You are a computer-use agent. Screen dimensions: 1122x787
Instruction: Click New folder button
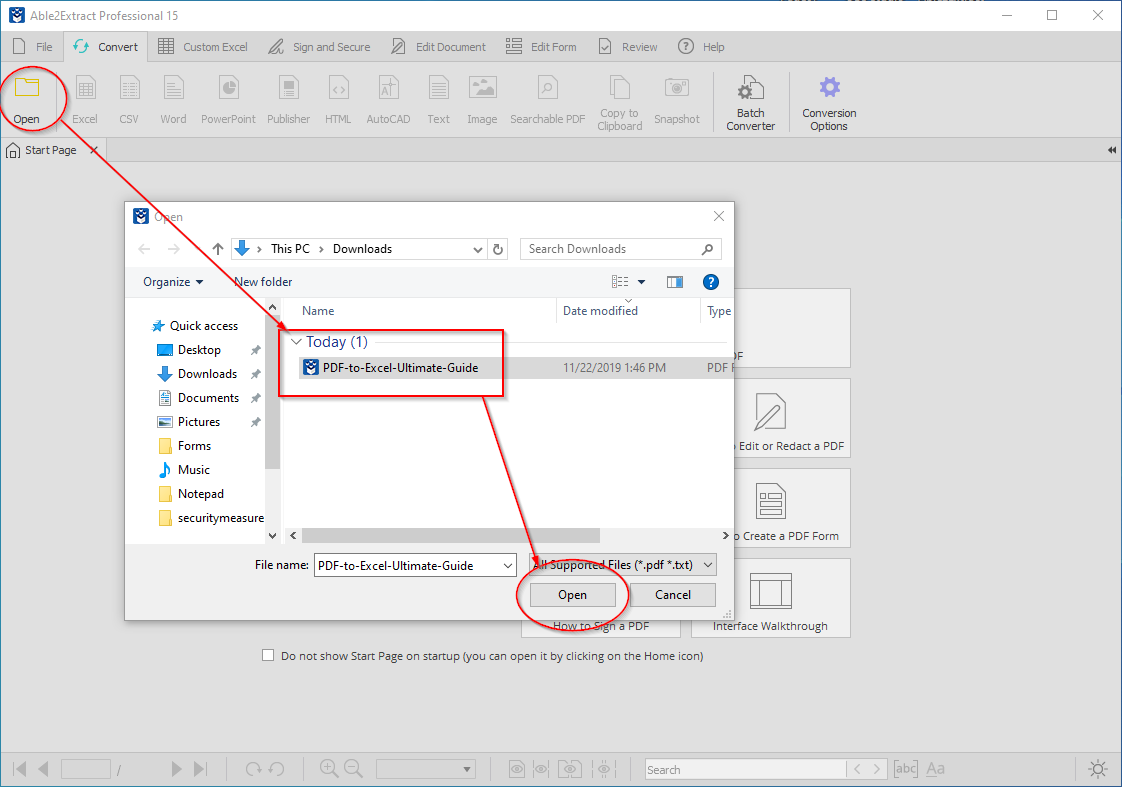(263, 282)
